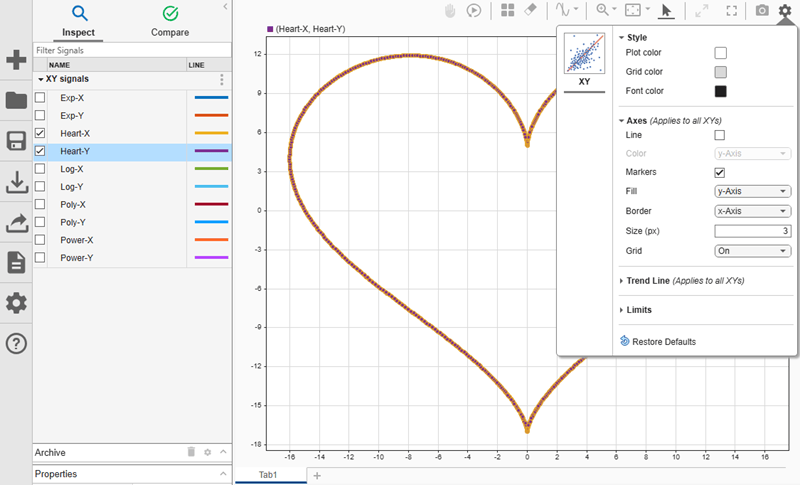The height and width of the screenshot is (485, 800).
Task: Click the full screen brackets icon
Action: click(732, 11)
